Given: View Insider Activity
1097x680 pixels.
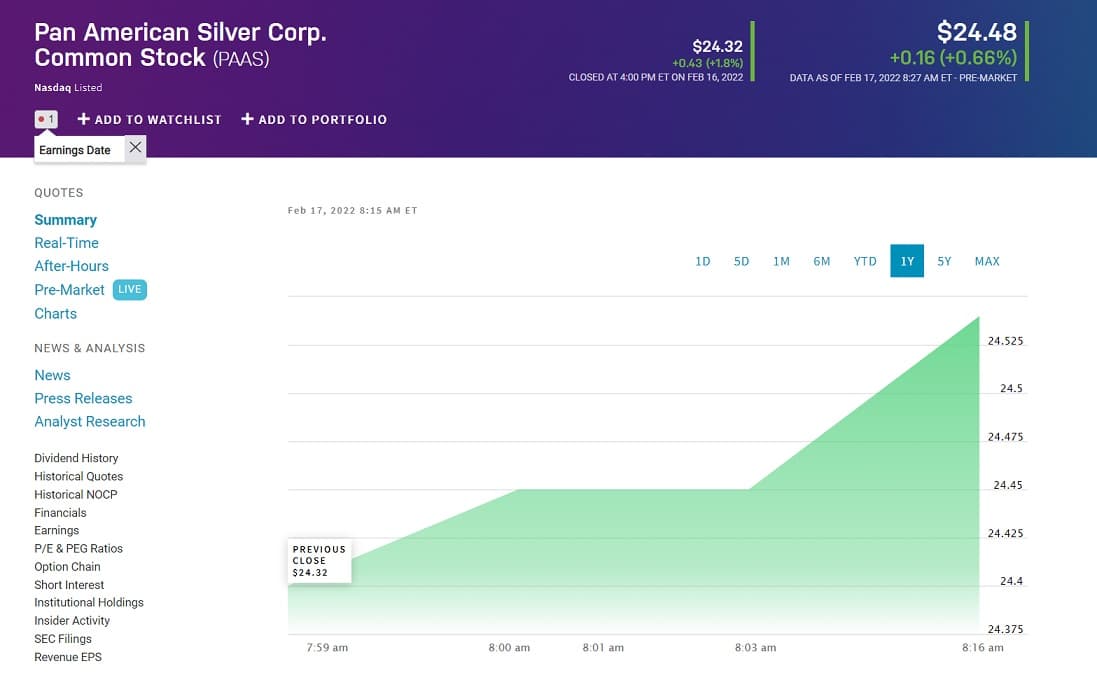Looking at the screenshot, I should coord(72,621).
